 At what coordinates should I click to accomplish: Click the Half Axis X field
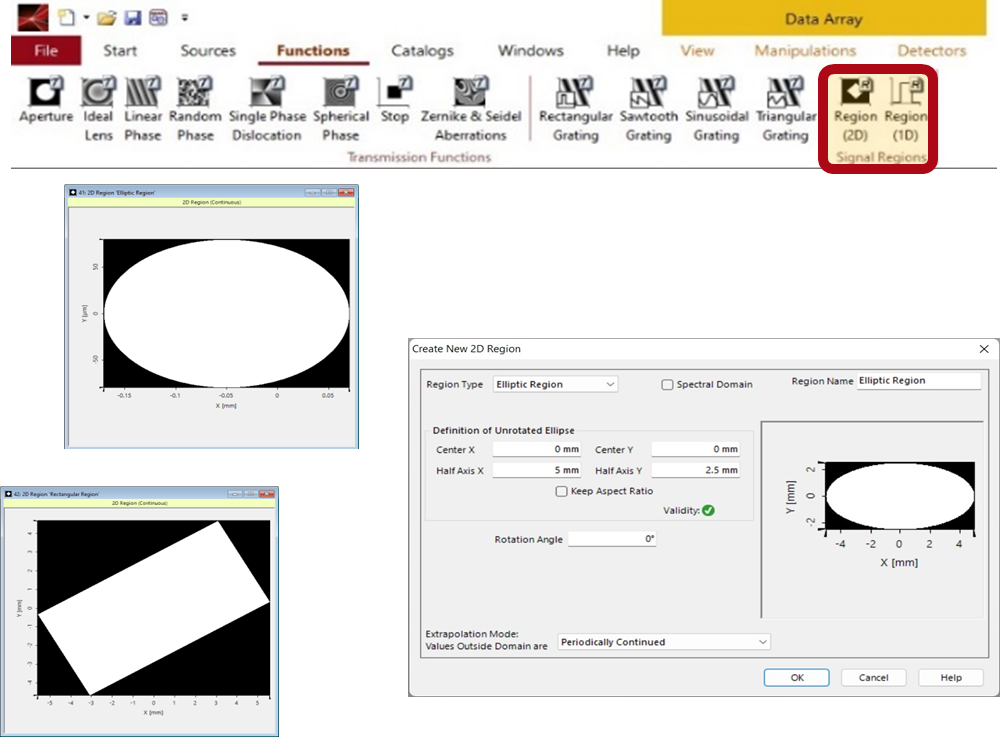[536, 471]
